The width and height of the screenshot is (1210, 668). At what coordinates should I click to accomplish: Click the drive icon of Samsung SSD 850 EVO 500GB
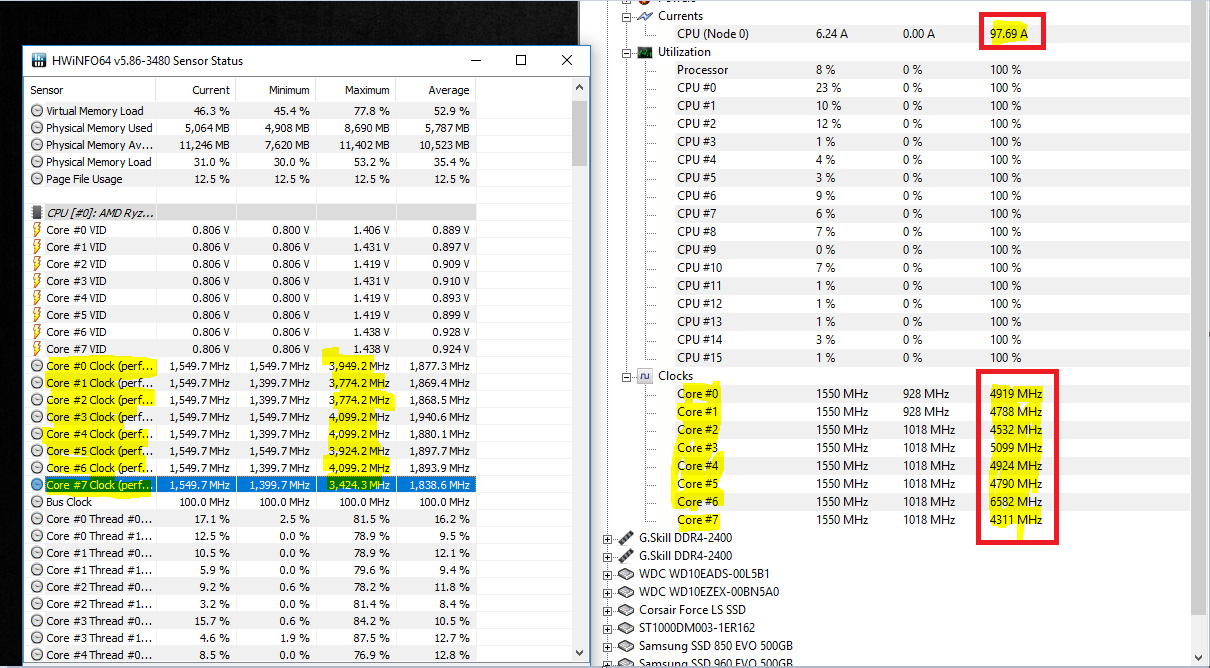(628, 646)
